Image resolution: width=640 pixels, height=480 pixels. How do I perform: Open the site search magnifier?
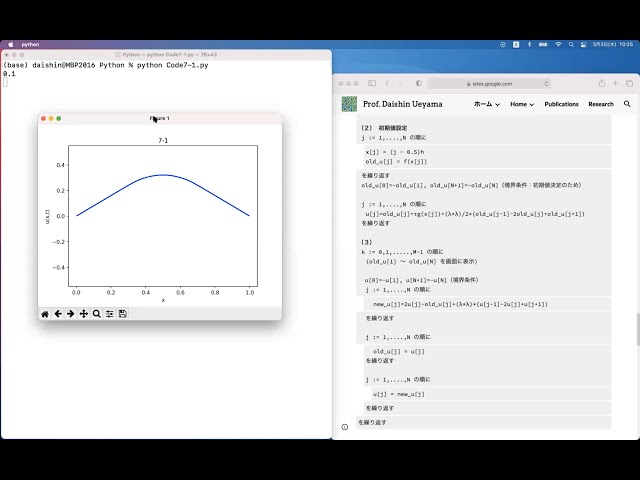tap(627, 104)
